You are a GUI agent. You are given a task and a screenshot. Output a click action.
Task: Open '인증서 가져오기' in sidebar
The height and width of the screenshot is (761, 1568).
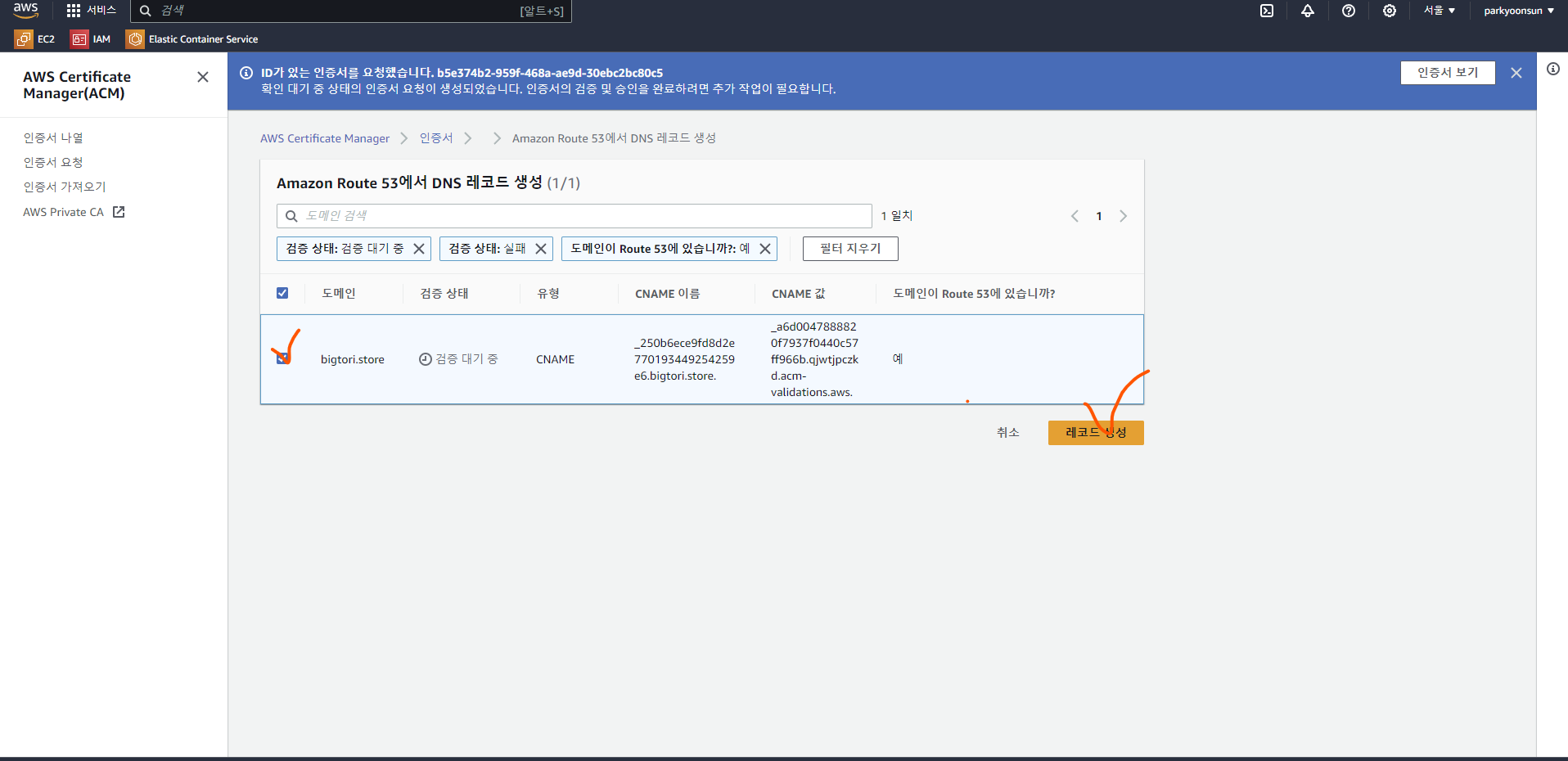65,187
